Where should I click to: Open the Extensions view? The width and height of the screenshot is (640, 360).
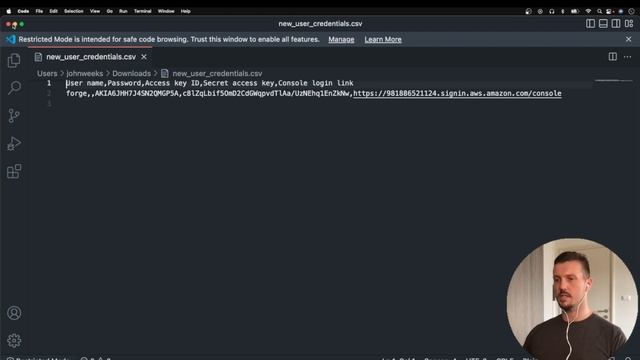(x=14, y=171)
